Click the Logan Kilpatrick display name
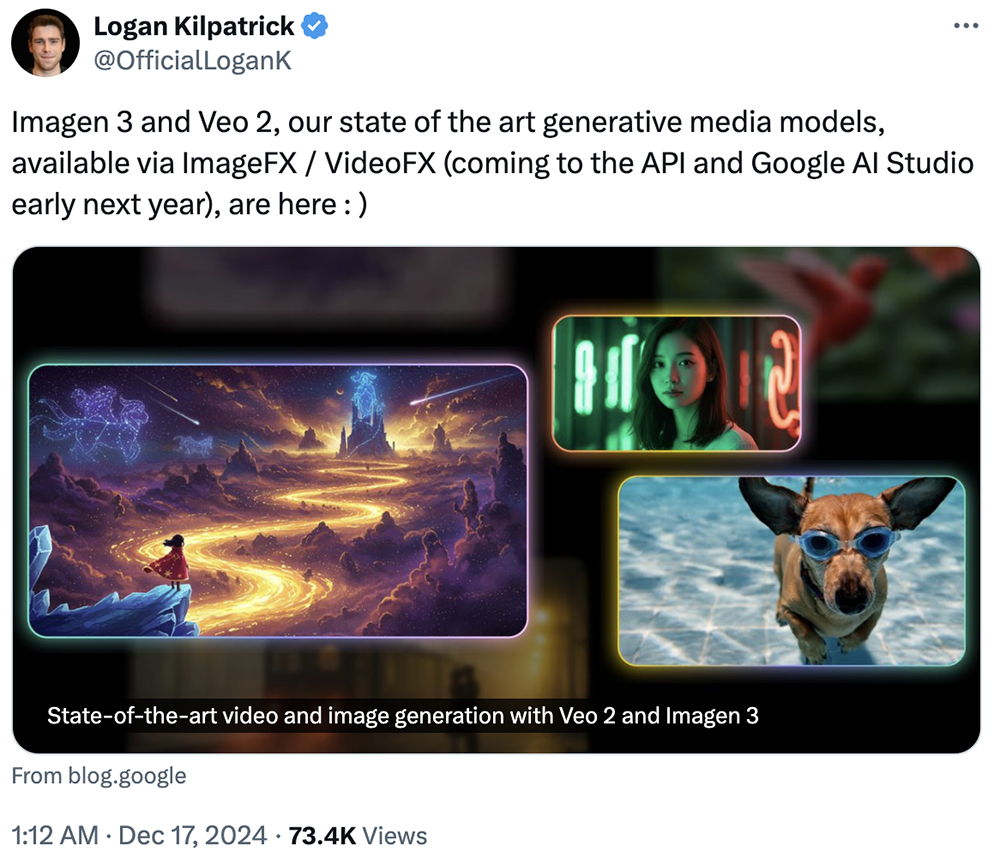 point(194,26)
